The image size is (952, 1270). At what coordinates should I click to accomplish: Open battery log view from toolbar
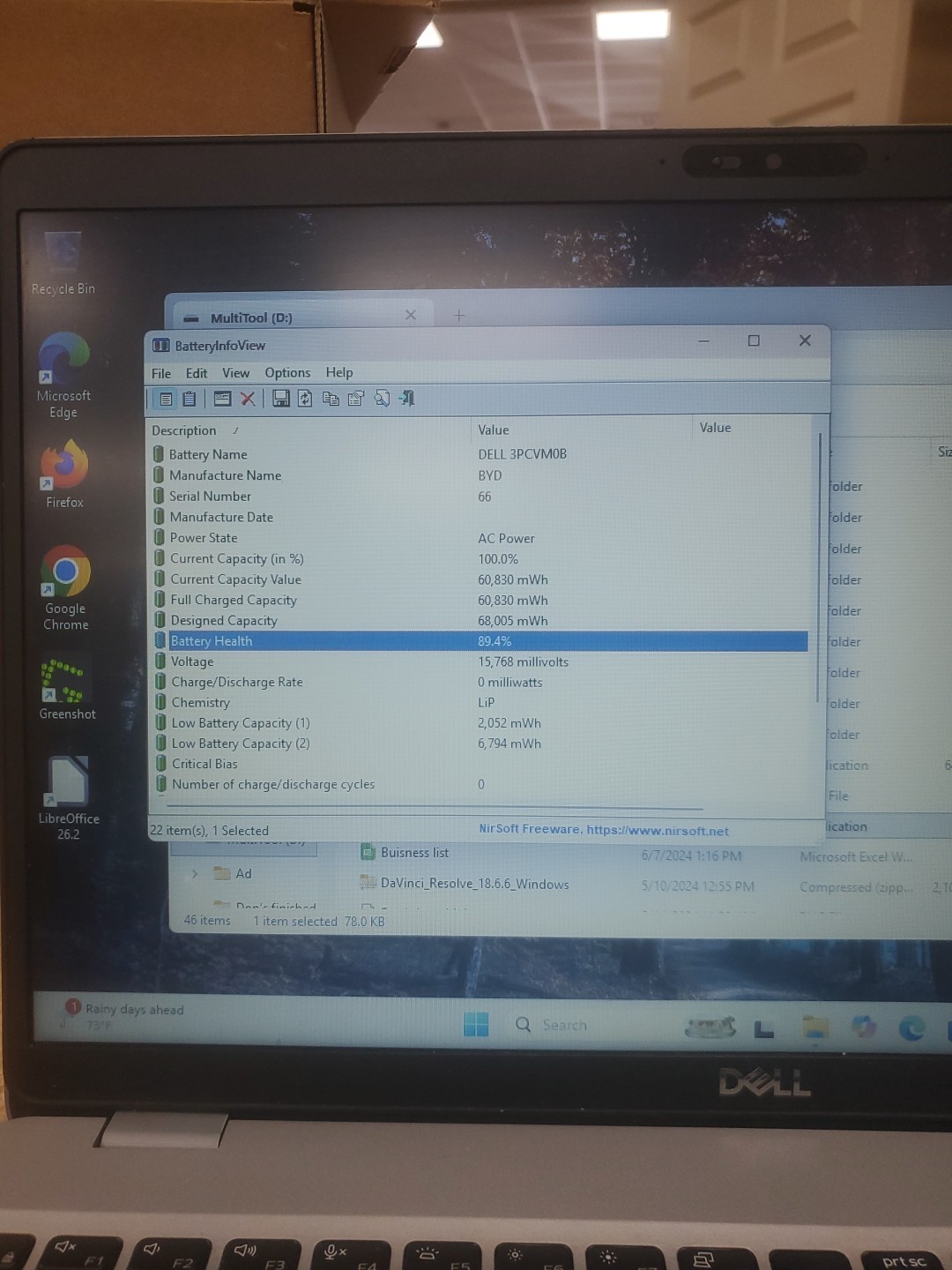coord(190,399)
